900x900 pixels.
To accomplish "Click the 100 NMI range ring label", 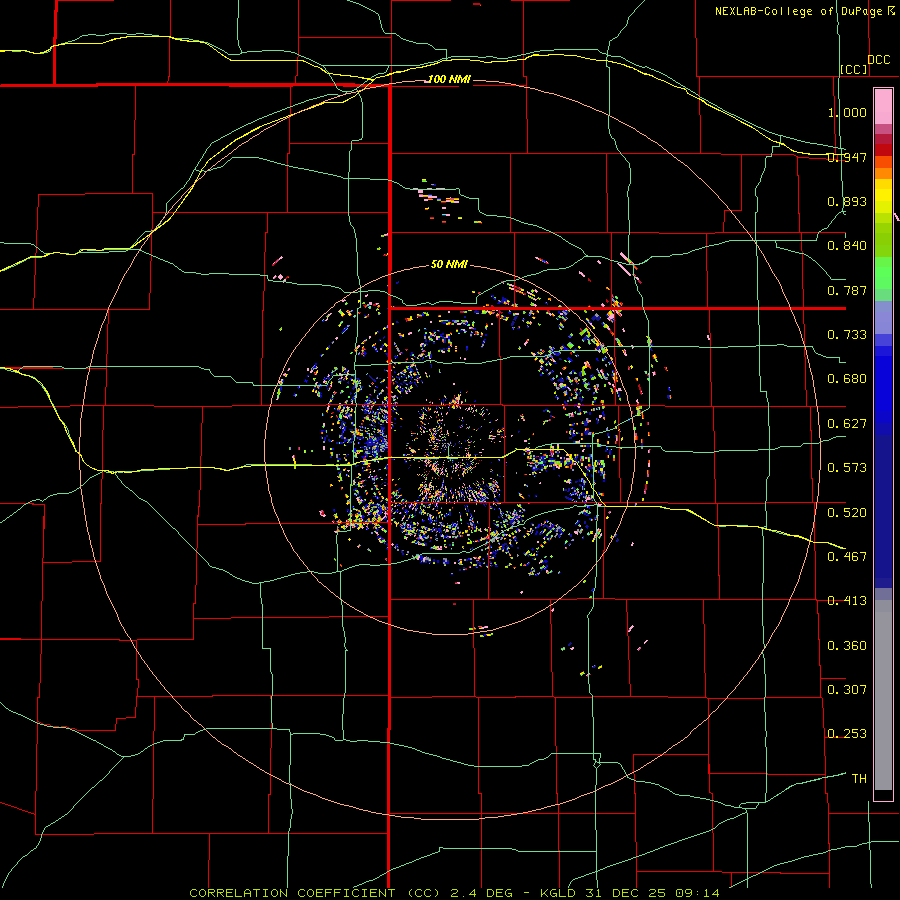I will [x=449, y=79].
